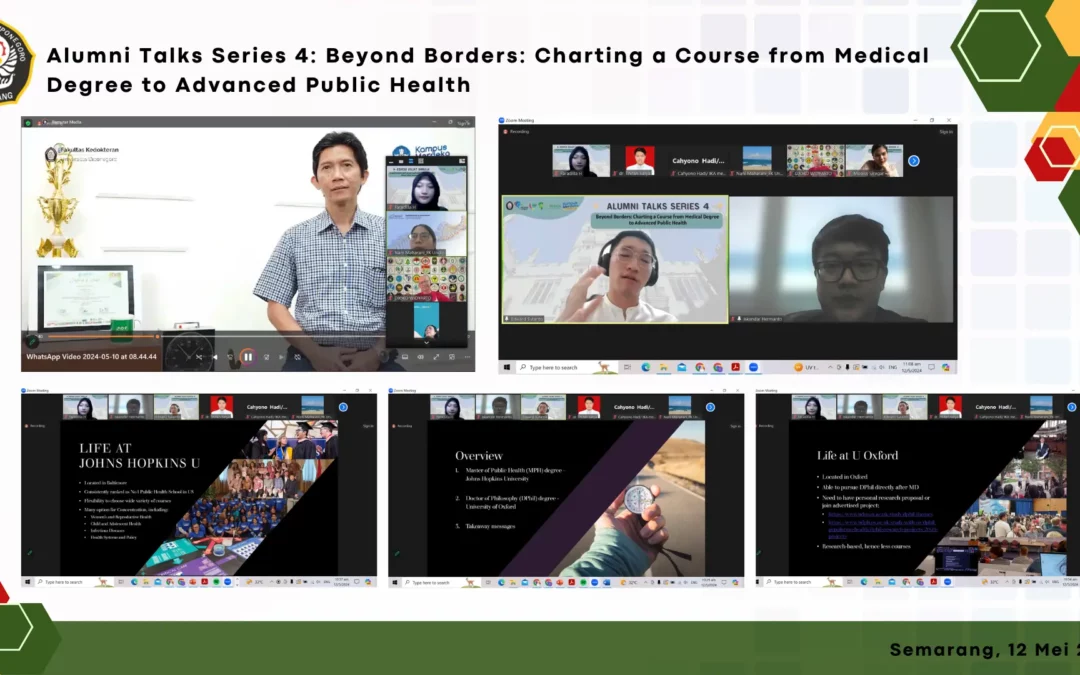Click the UV weather widget in large Zoom taskbar
1080x675 pixels.
pos(807,367)
